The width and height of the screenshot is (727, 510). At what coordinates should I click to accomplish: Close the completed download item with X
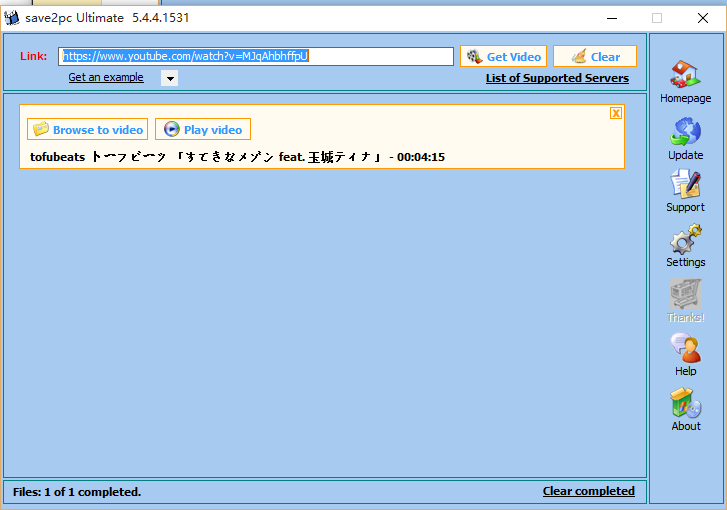point(616,113)
